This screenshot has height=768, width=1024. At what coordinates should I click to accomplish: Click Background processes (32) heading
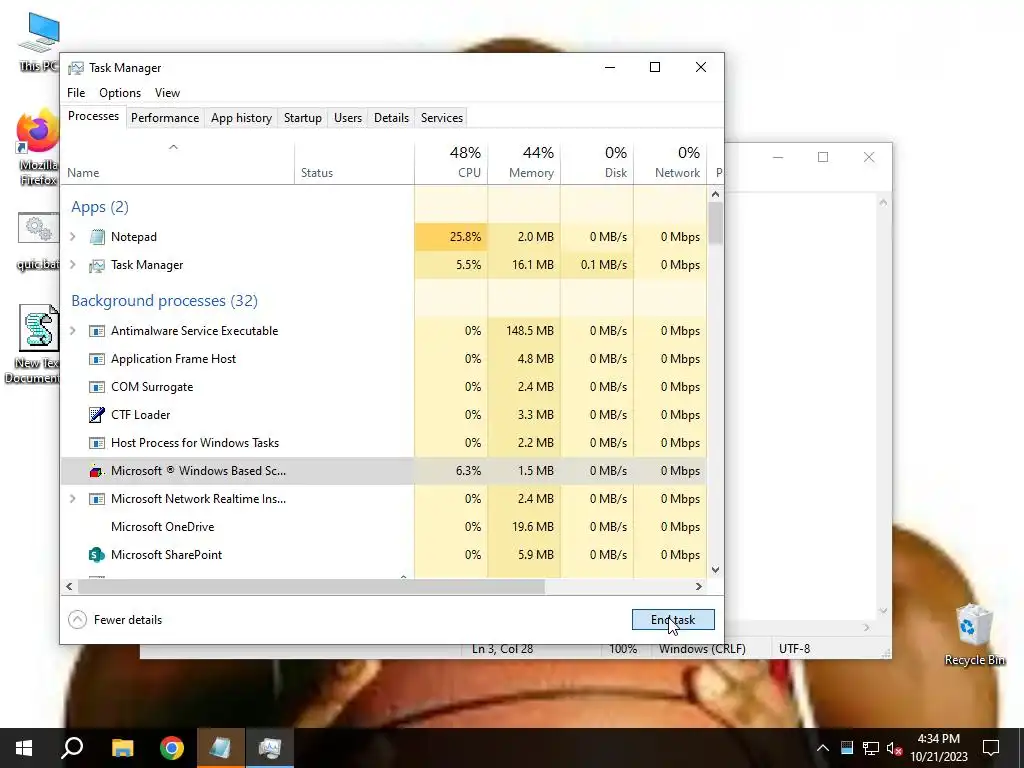[x=165, y=300]
